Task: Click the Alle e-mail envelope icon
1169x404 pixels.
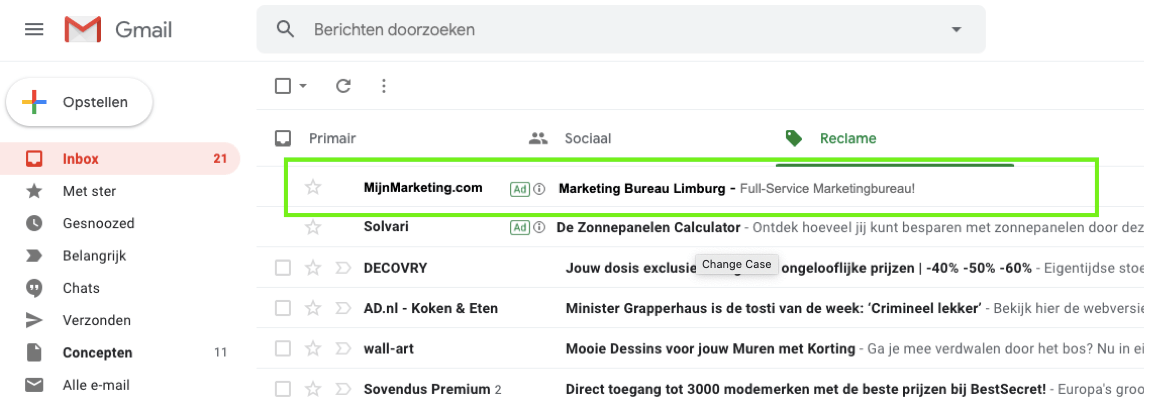Action: [34, 385]
